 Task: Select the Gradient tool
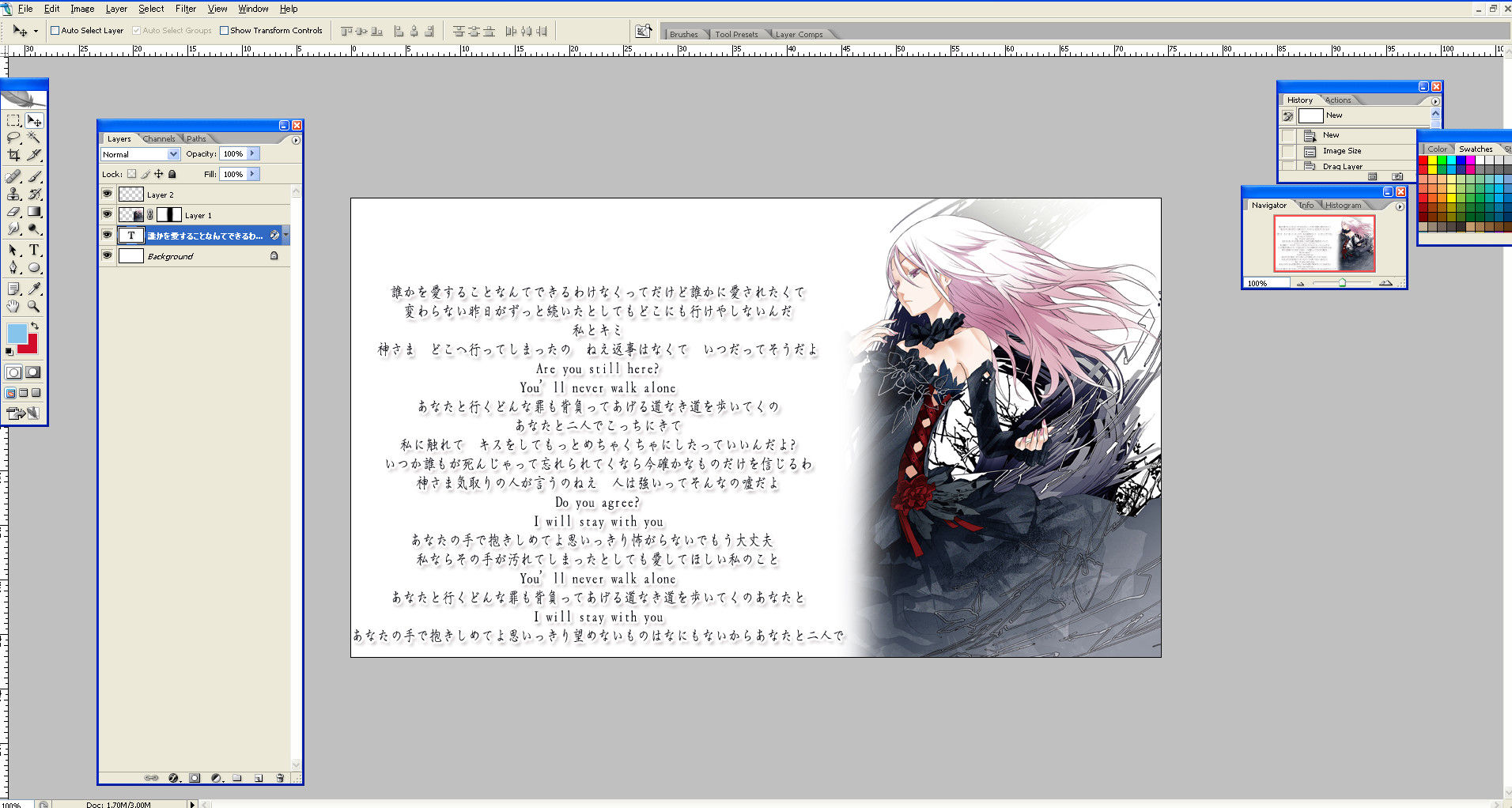tap(34, 212)
